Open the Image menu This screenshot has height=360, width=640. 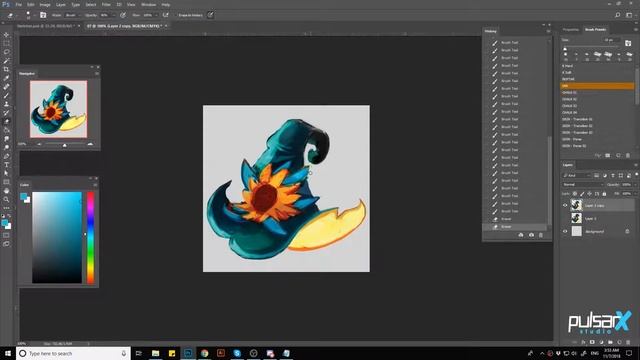click(x=45, y=4)
